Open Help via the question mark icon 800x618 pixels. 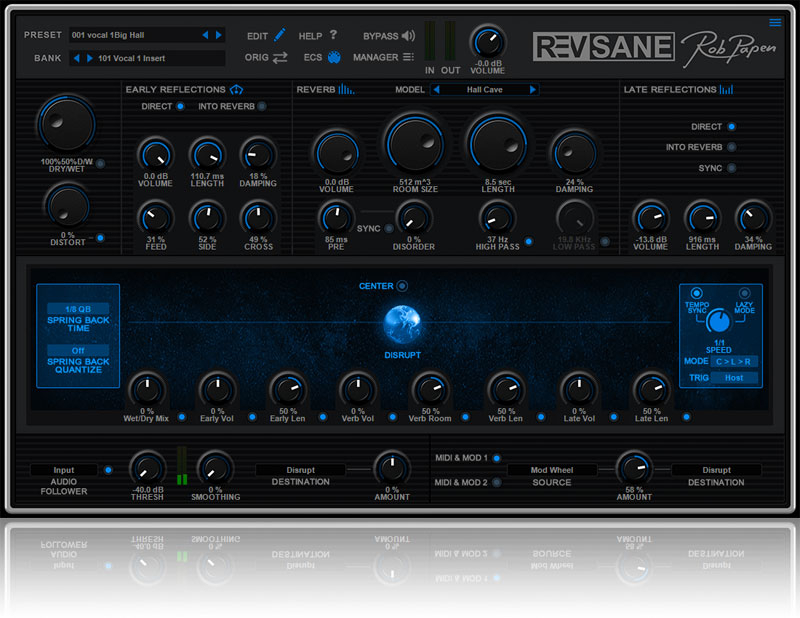pos(333,35)
